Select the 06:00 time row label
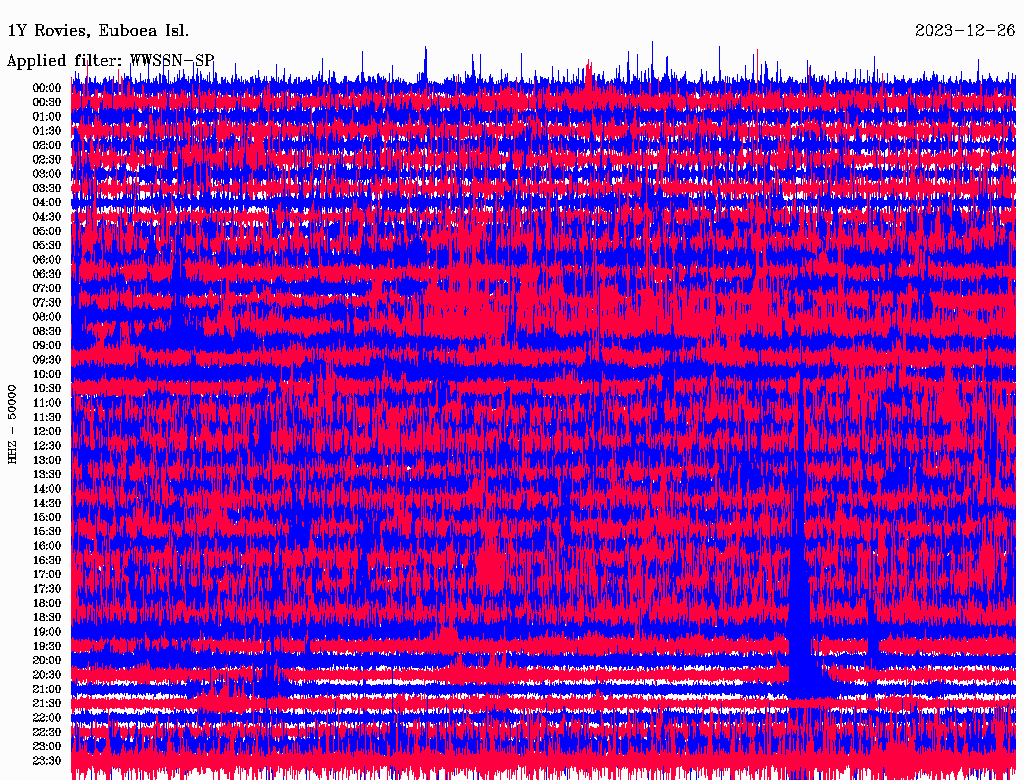The width and height of the screenshot is (1024, 780). [47, 260]
